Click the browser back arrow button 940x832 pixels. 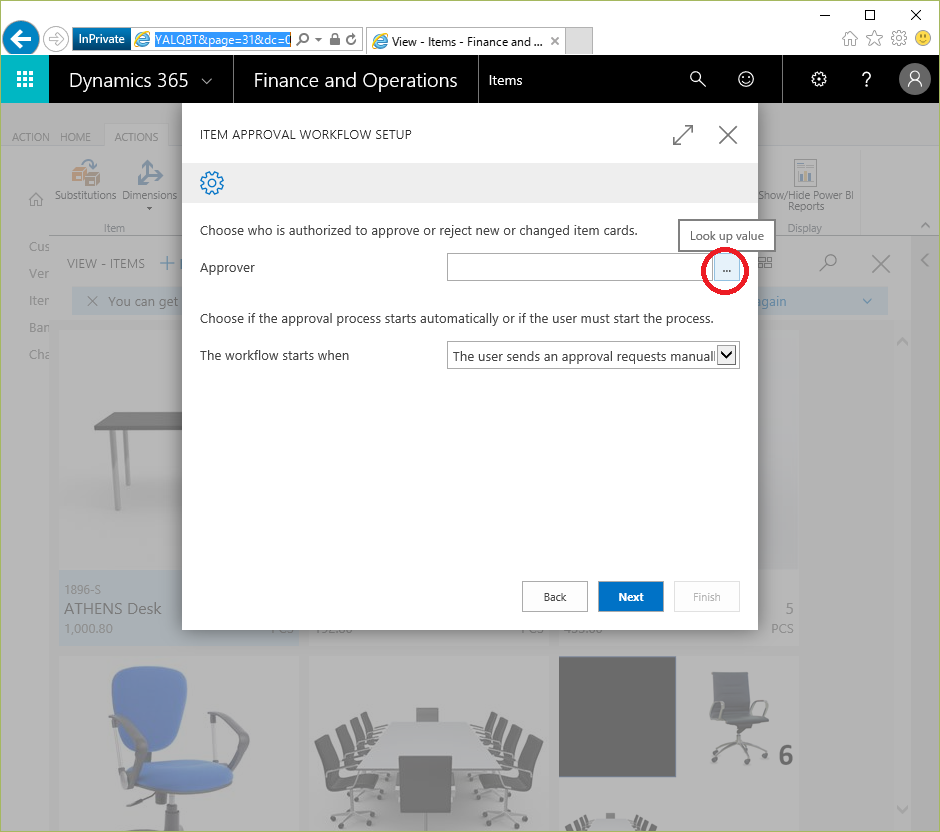(x=21, y=39)
